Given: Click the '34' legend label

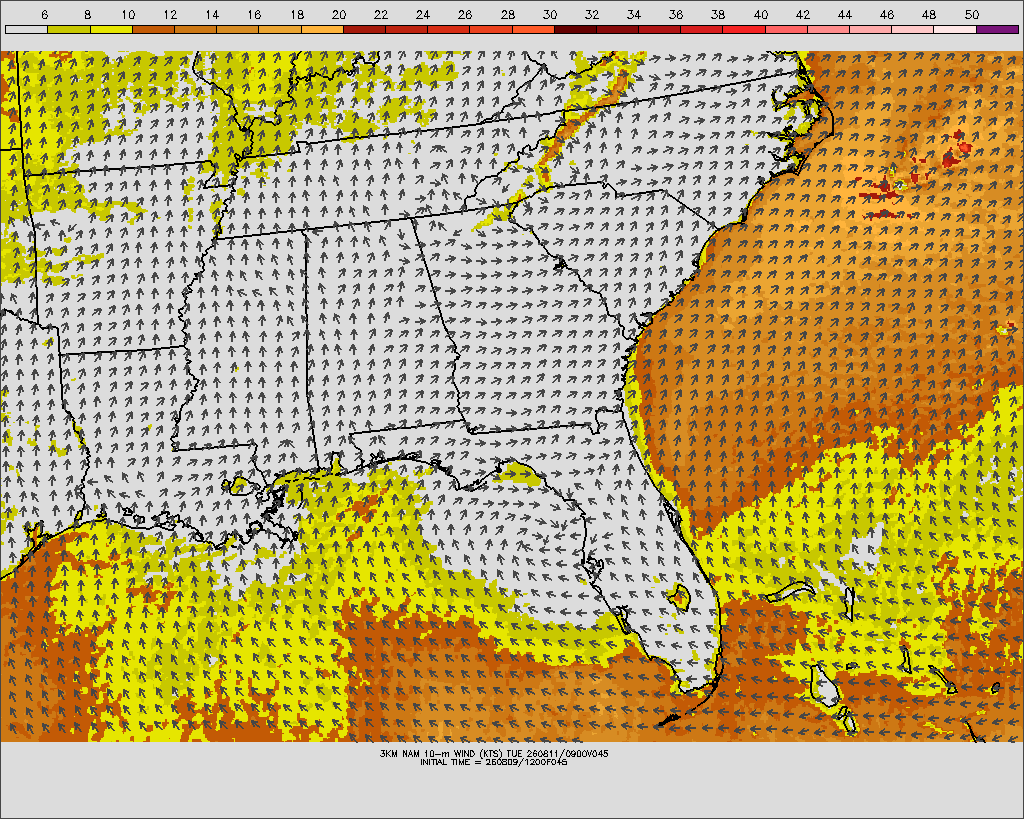Looking at the screenshot, I should pos(633,14).
